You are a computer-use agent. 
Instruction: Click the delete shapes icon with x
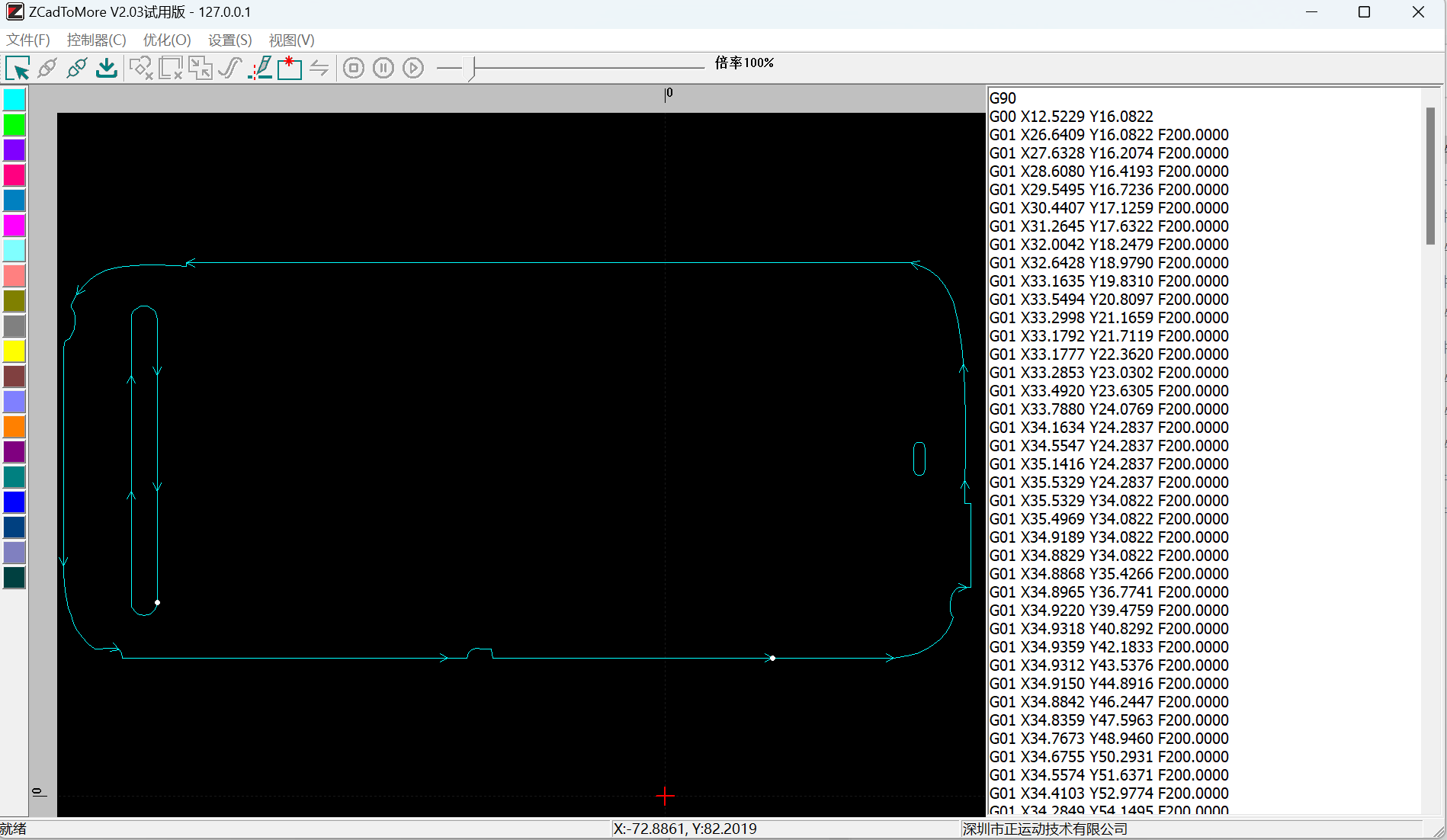(141, 69)
